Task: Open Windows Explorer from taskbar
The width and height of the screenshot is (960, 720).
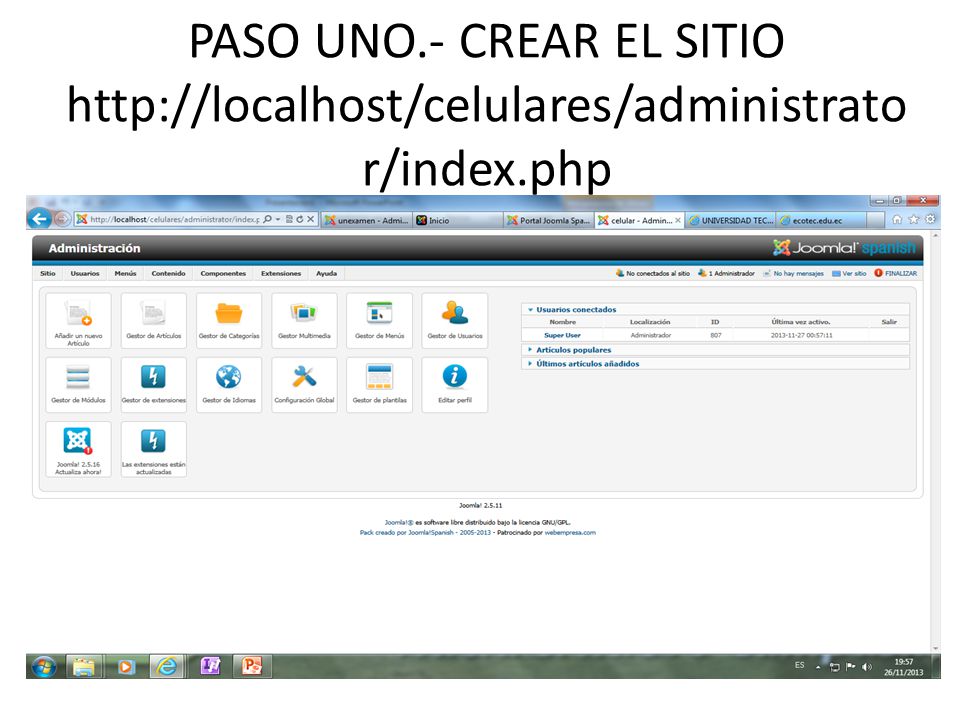Action: click(84, 666)
